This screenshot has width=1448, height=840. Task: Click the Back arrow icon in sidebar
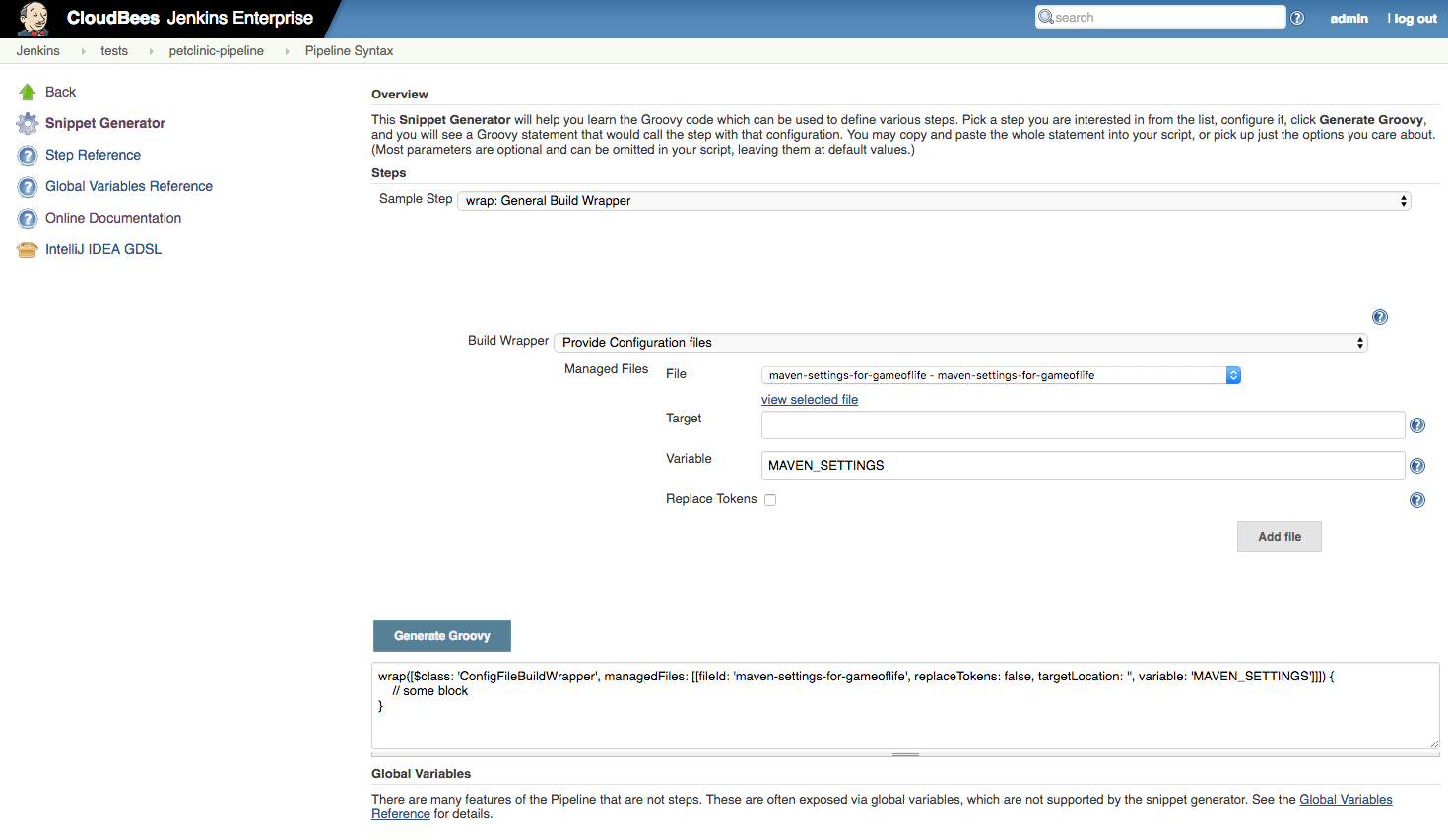point(25,91)
